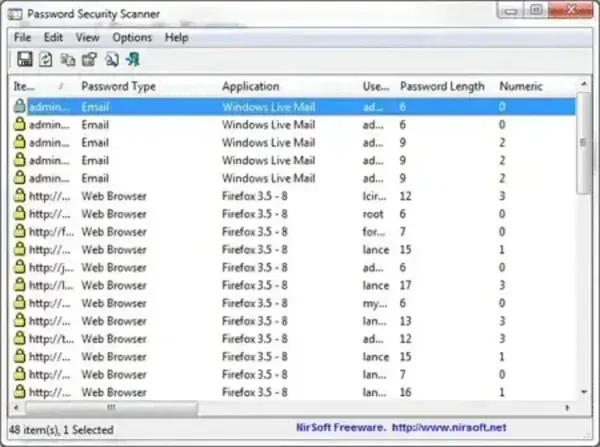Click the Find toolbar icon

(x=112, y=60)
